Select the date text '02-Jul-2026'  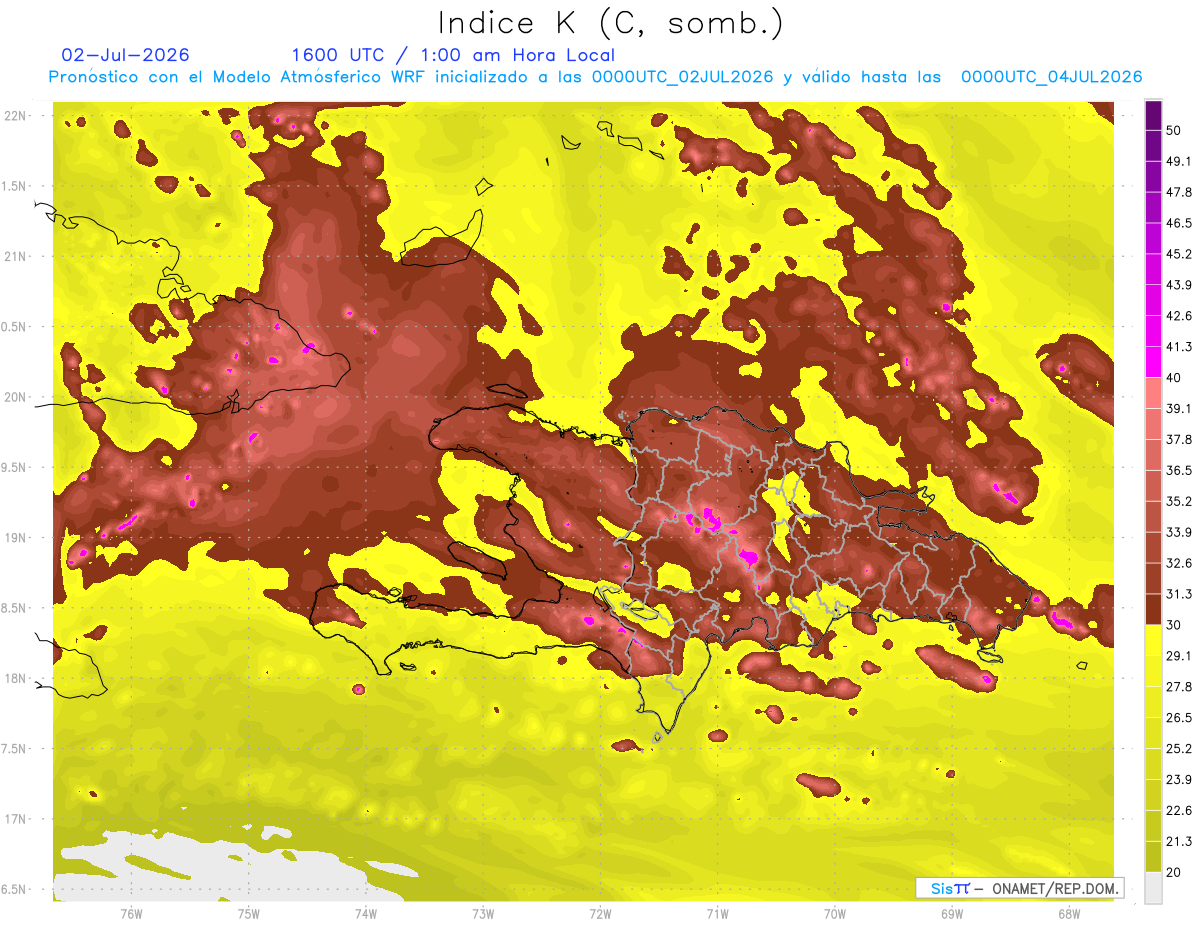[x=125, y=55]
